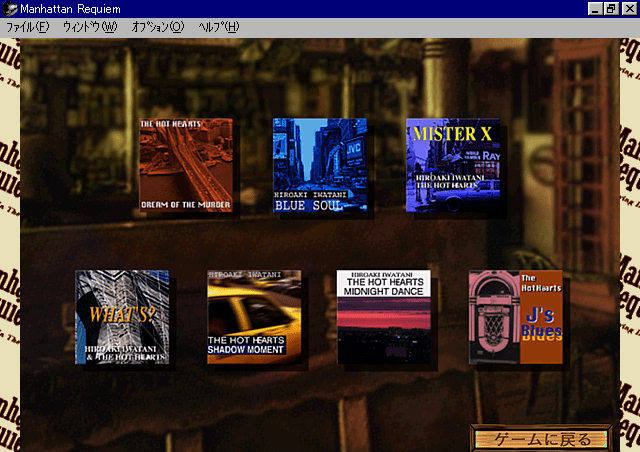Restore down the Manhattan Requiem window

pyautogui.click(x=612, y=8)
